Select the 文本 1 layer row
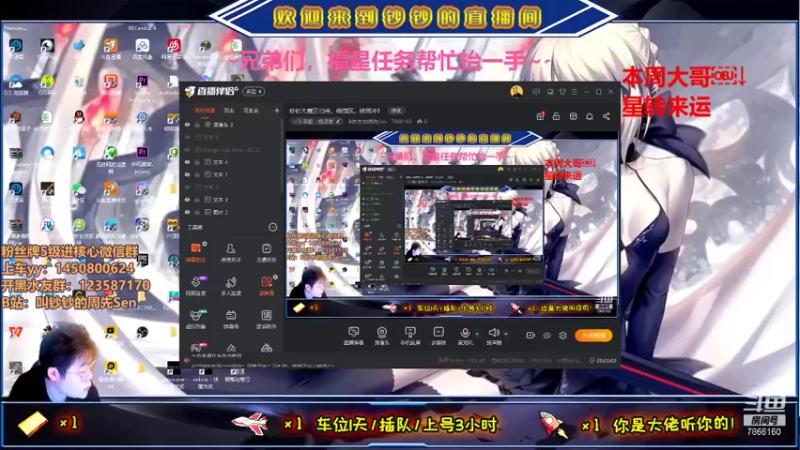The height and width of the screenshot is (450, 800). (232, 174)
